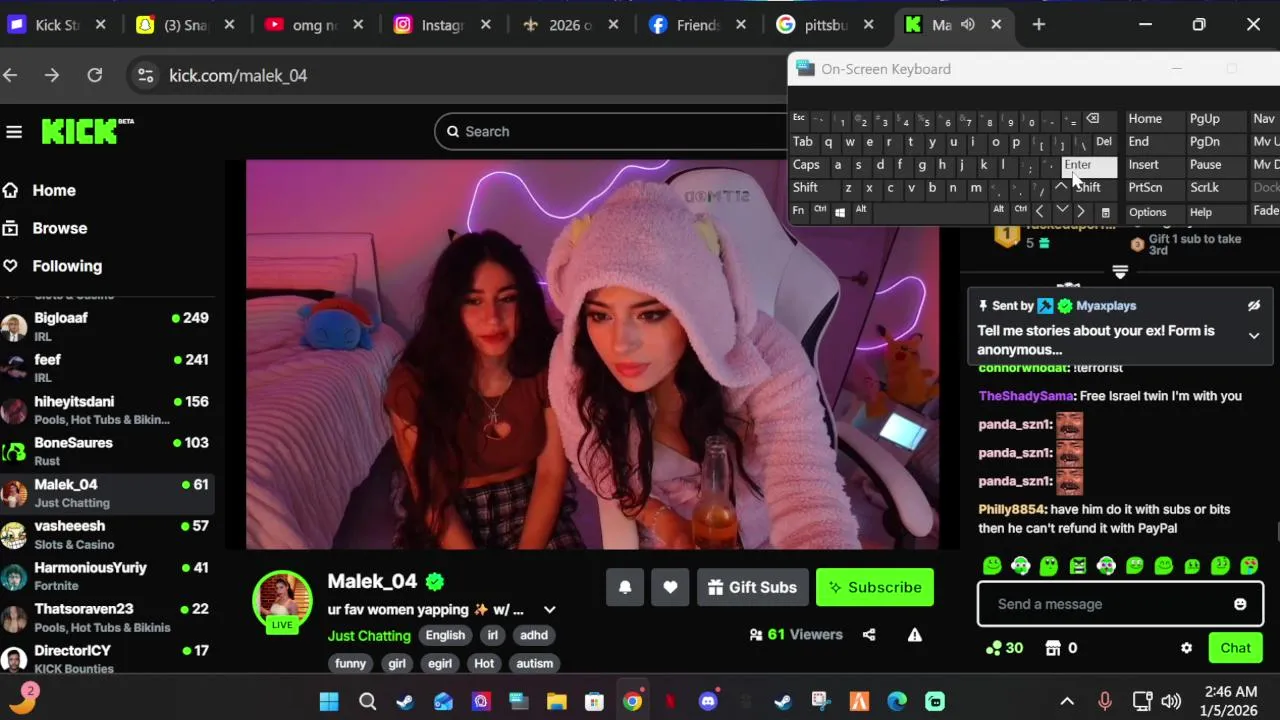This screenshot has height=720, width=1280.
Task: Click the Kick search box
Action: point(611,131)
